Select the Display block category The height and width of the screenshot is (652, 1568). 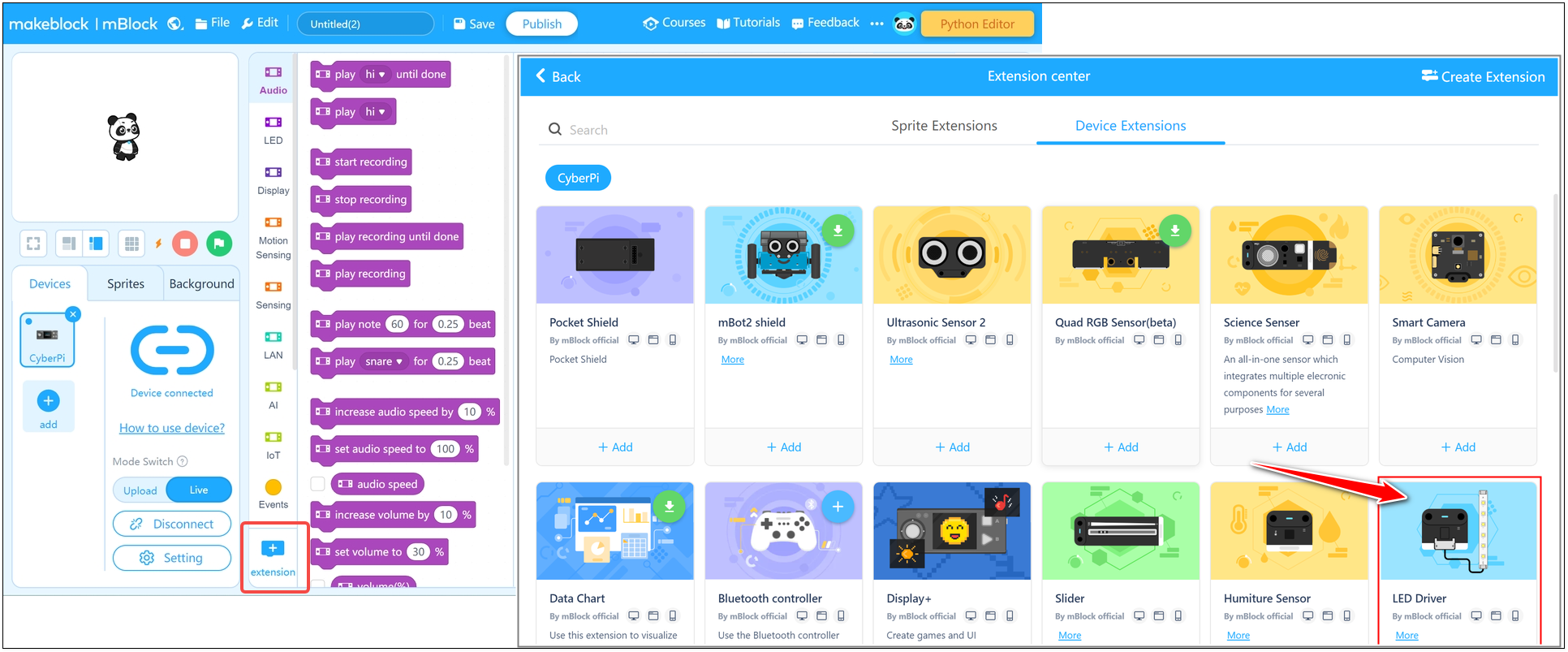click(274, 180)
